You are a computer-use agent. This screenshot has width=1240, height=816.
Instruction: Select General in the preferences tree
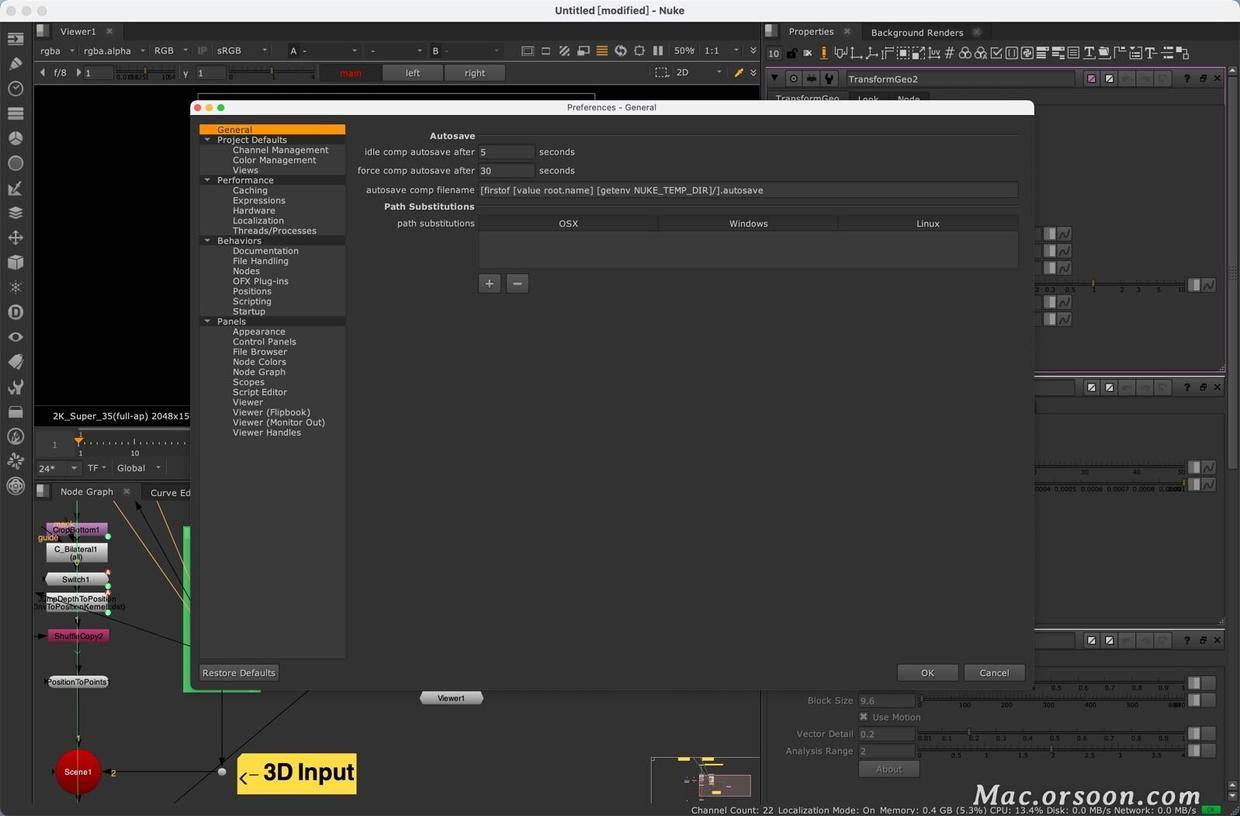(272, 130)
